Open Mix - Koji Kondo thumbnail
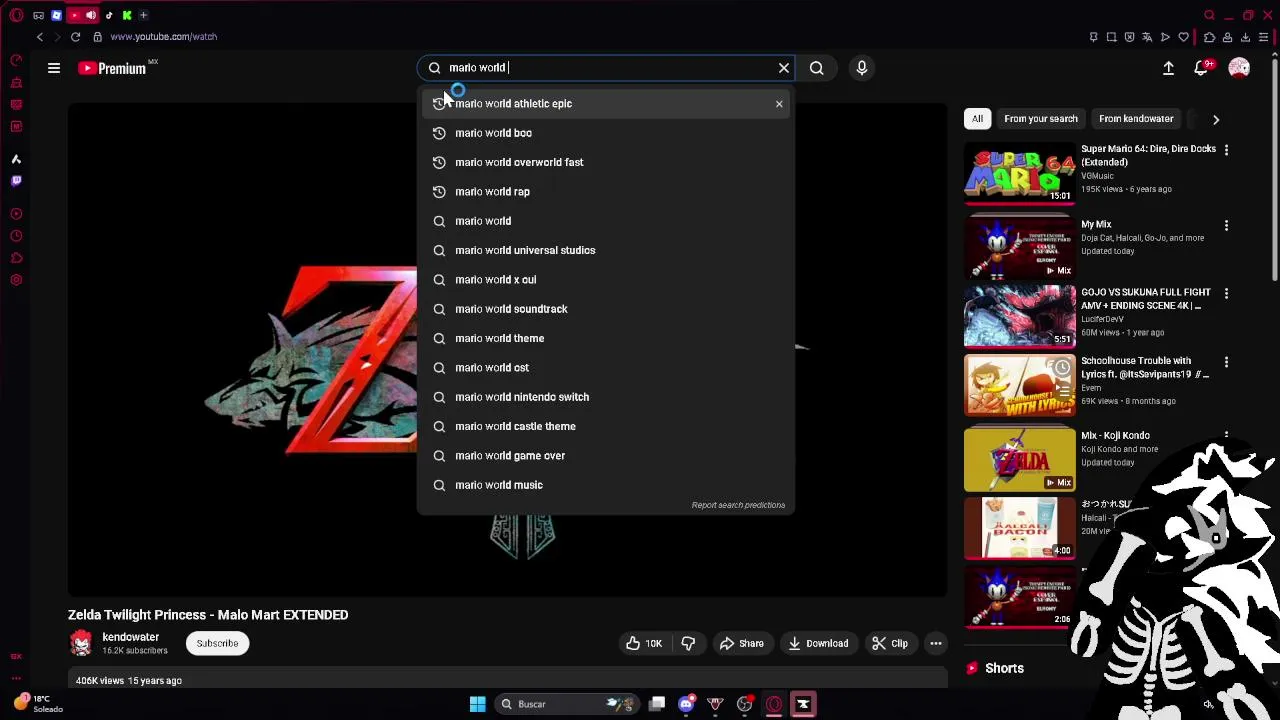 (1019, 460)
